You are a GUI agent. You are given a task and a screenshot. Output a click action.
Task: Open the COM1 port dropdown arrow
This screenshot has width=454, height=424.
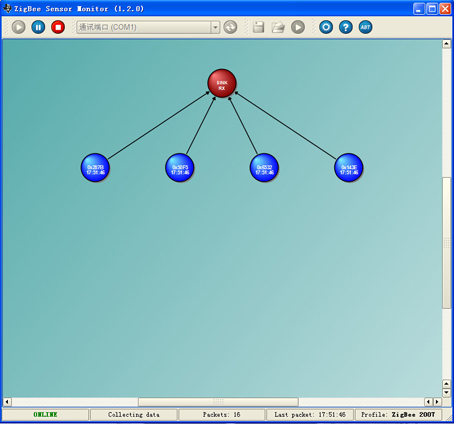coord(215,27)
